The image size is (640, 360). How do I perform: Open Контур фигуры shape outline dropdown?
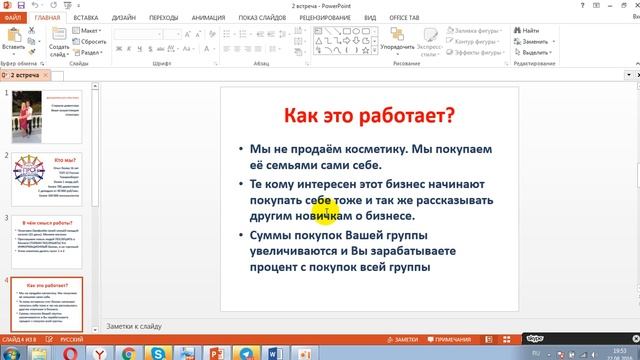pyautogui.click(x=473, y=41)
